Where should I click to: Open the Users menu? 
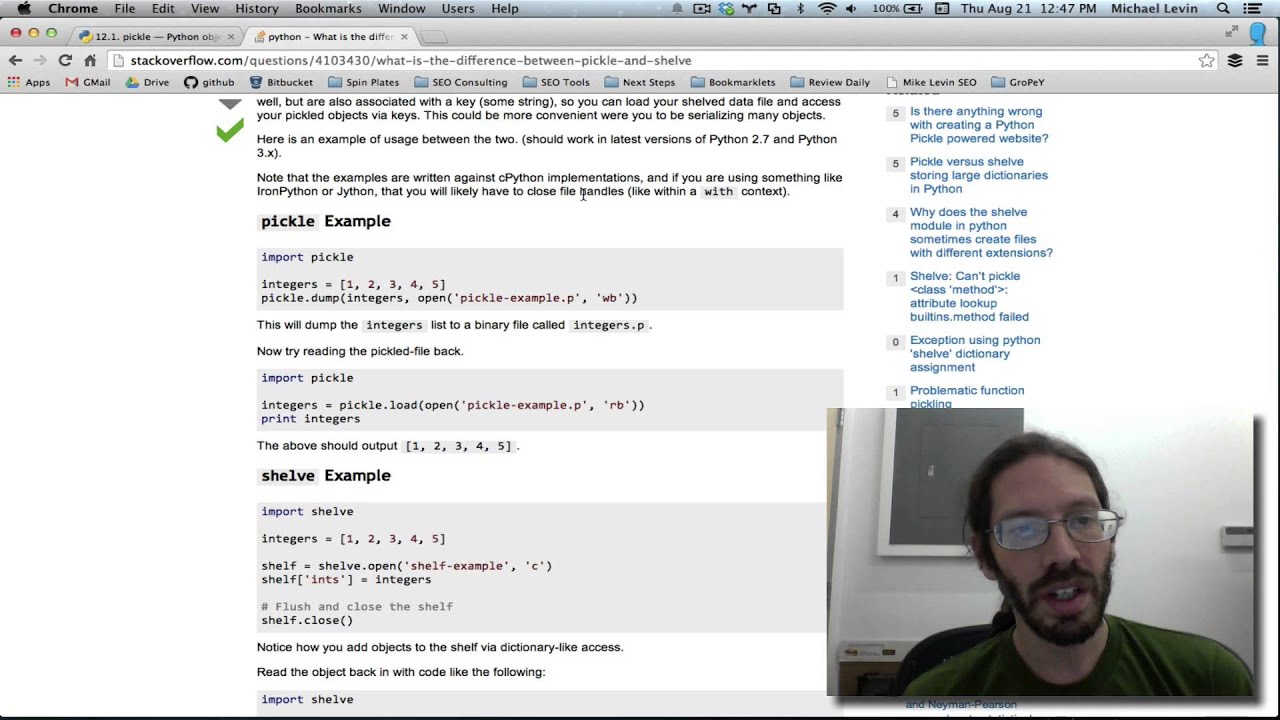pyautogui.click(x=458, y=8)
